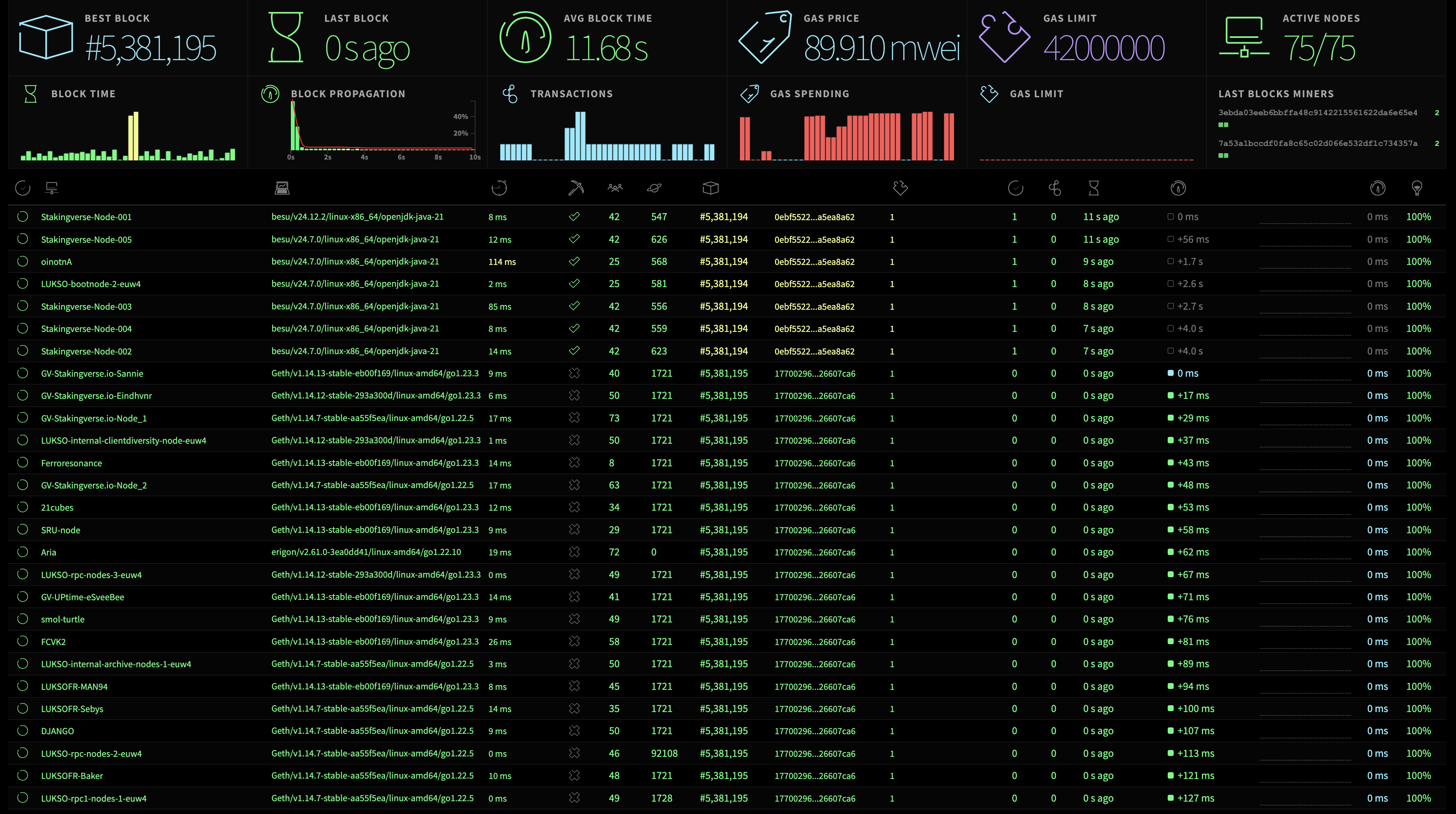Image resolution: width=1456 pixels, height=814 pixels.
Task: Click the Gas Price tag icon
Action: click(x=765, y=37)
